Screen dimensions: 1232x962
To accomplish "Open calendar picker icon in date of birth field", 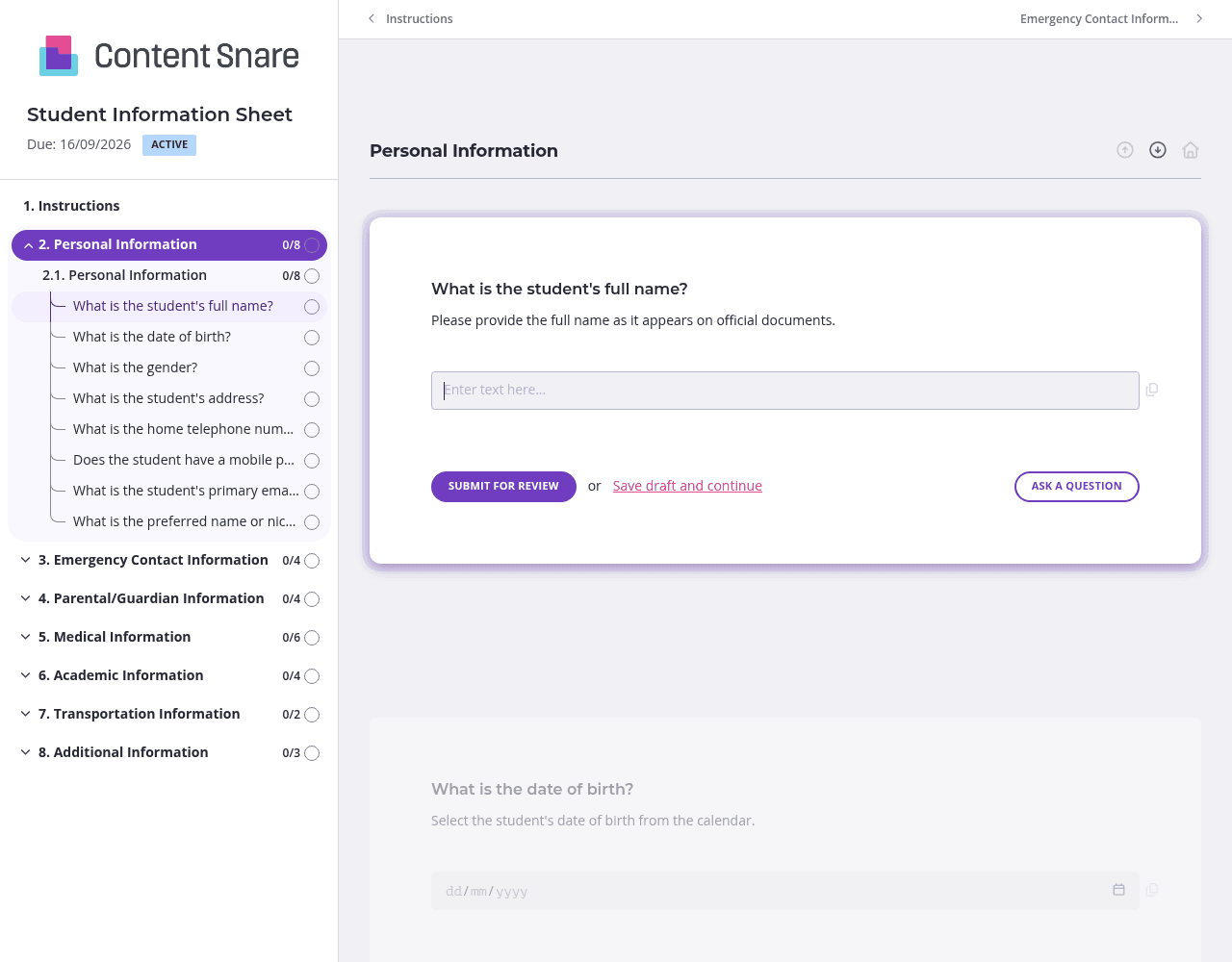I will point(1118,890).
